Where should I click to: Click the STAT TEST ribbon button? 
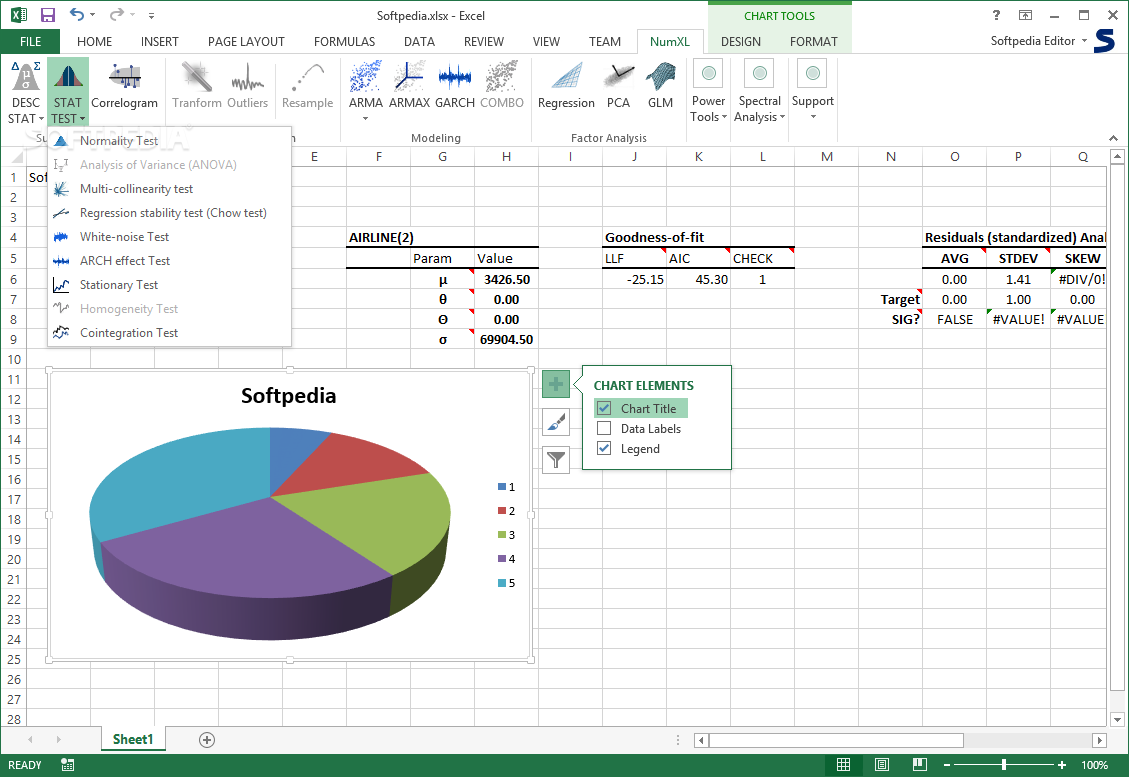(68, 92)
